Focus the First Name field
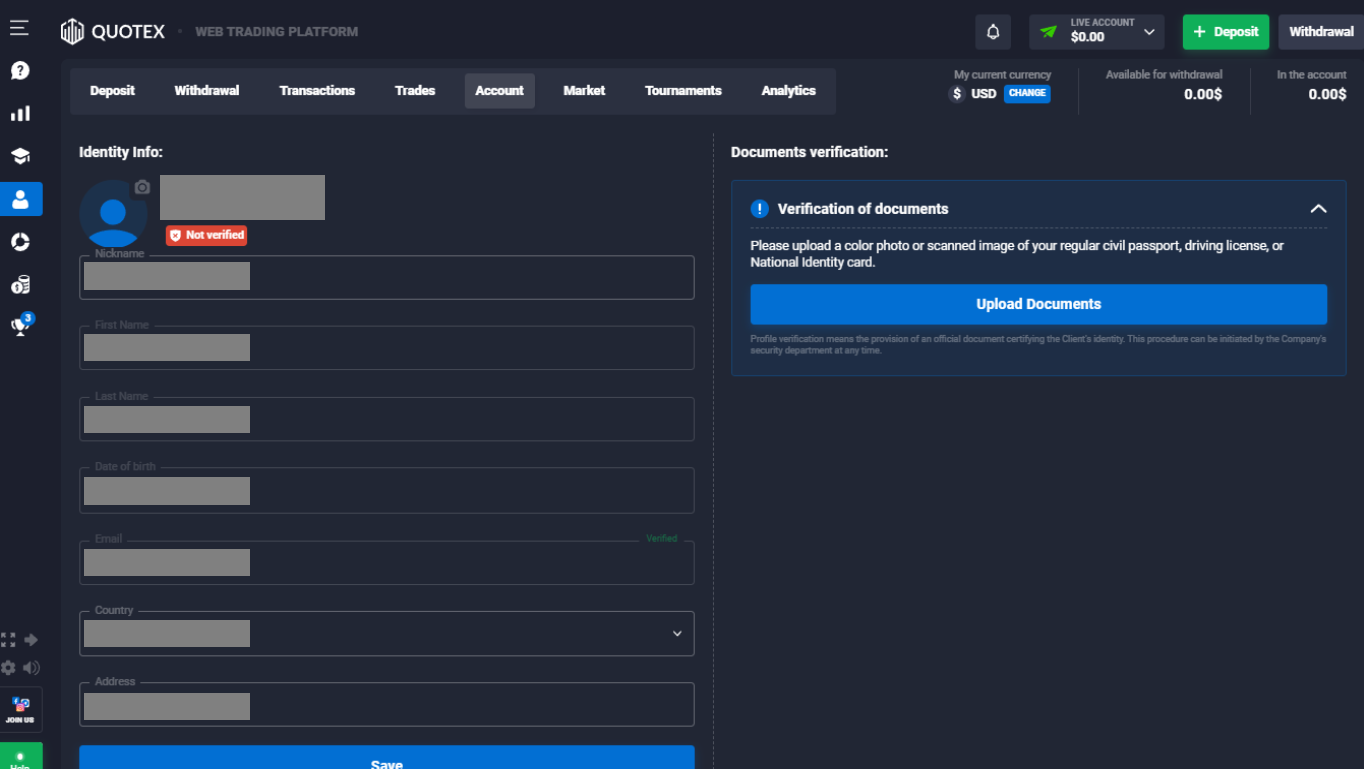The height and width of the screenshot is (769, 1364). click(x=387, y=348)
